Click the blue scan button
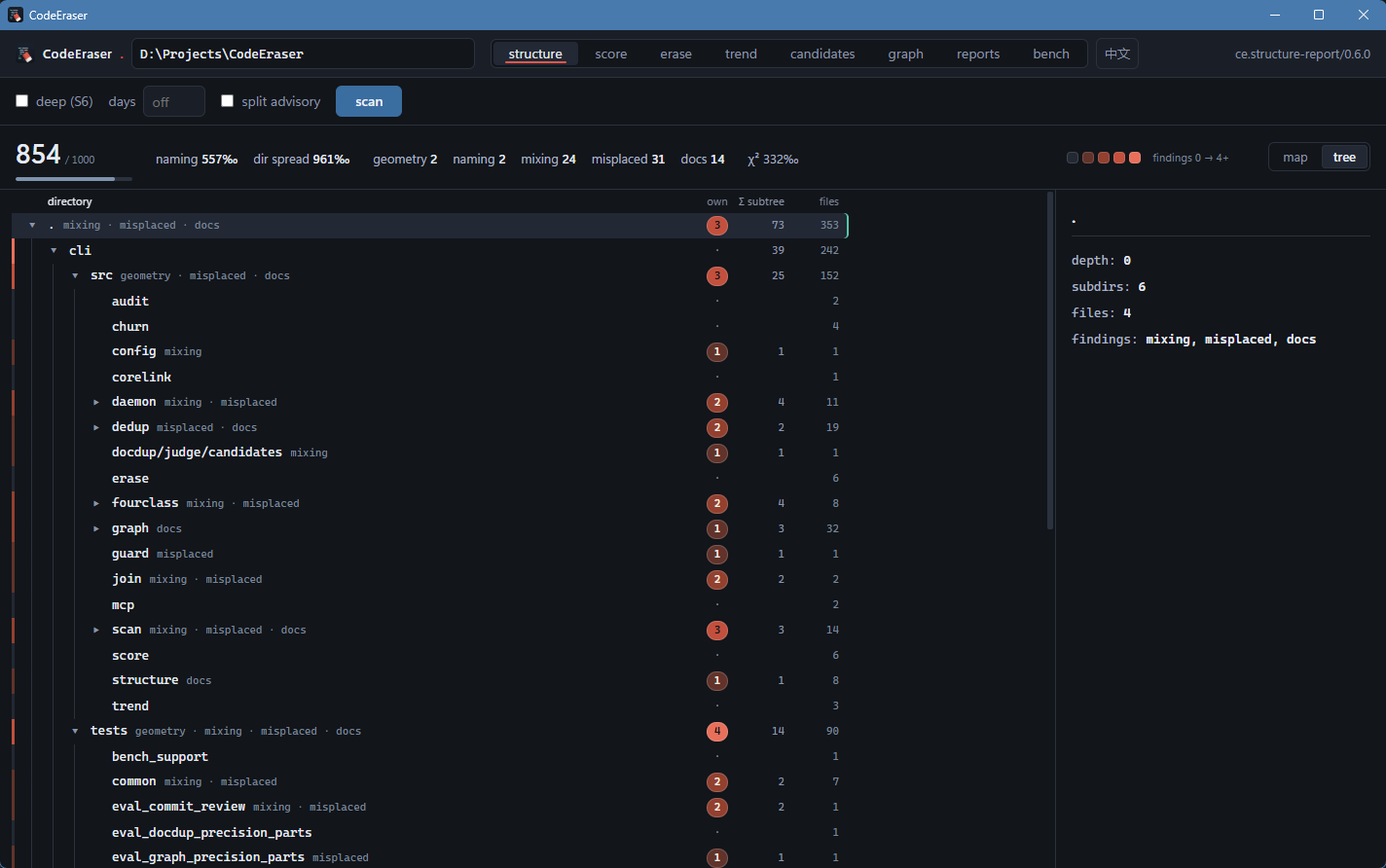 click(x=369, y=101)
